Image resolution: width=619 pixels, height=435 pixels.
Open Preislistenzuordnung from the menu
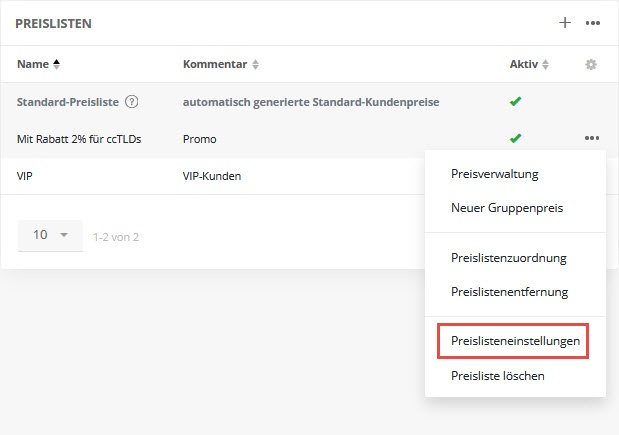(508, 258)
